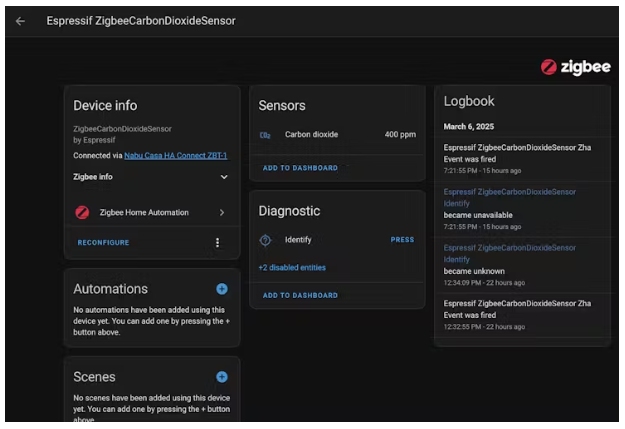Open the three-dot device menu

coord(218,242)
